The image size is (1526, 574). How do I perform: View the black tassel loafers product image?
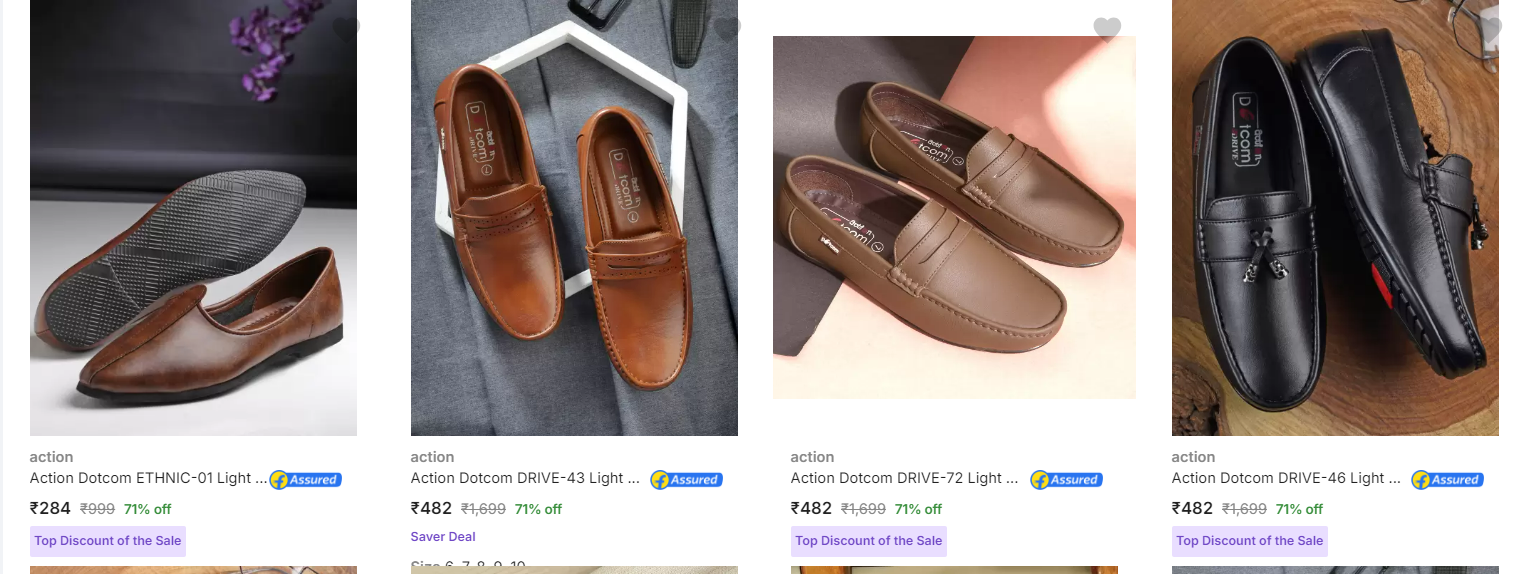click(1335, 218)
